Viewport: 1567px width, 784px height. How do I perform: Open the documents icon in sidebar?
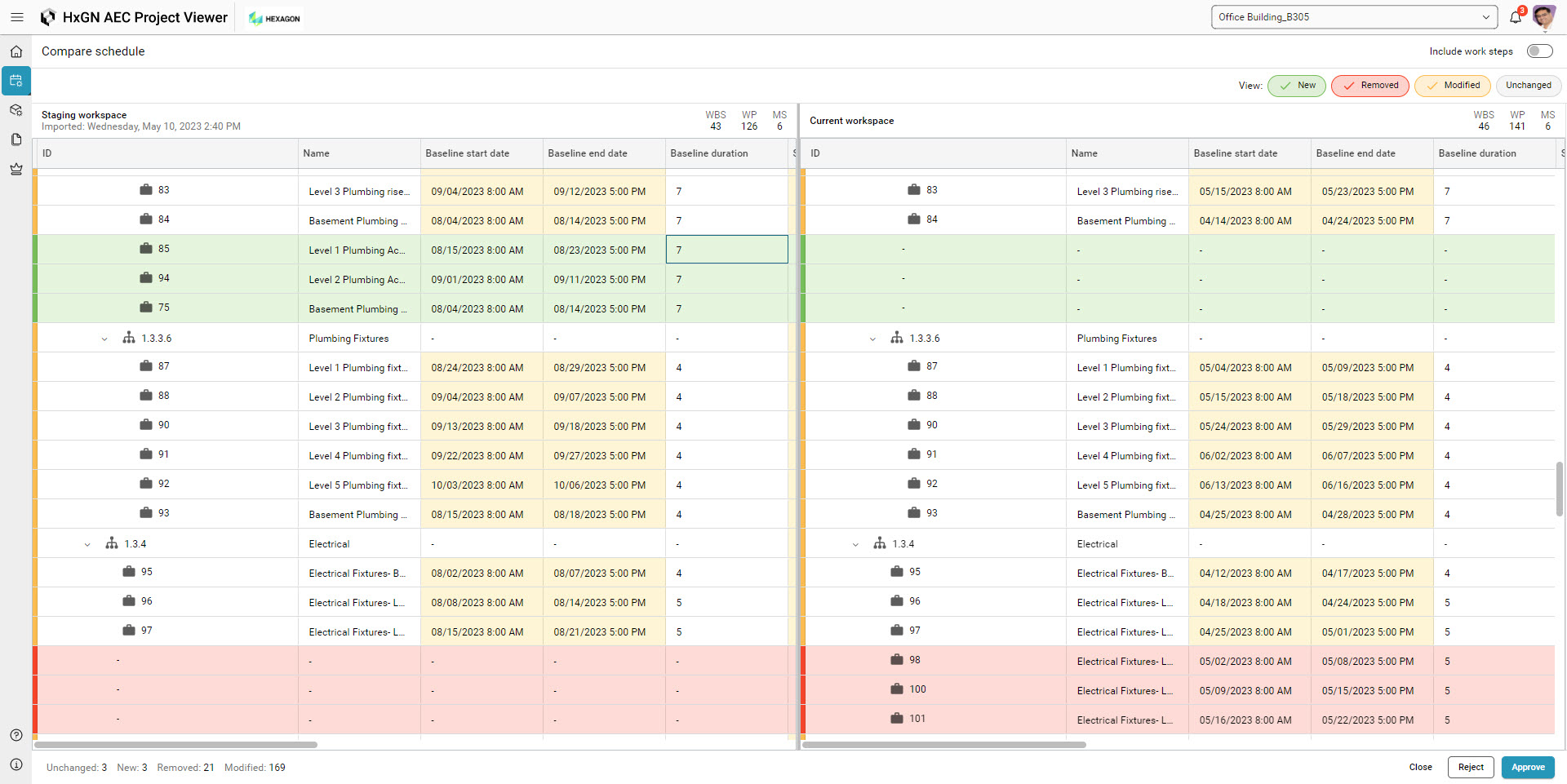tap(16, 140)
